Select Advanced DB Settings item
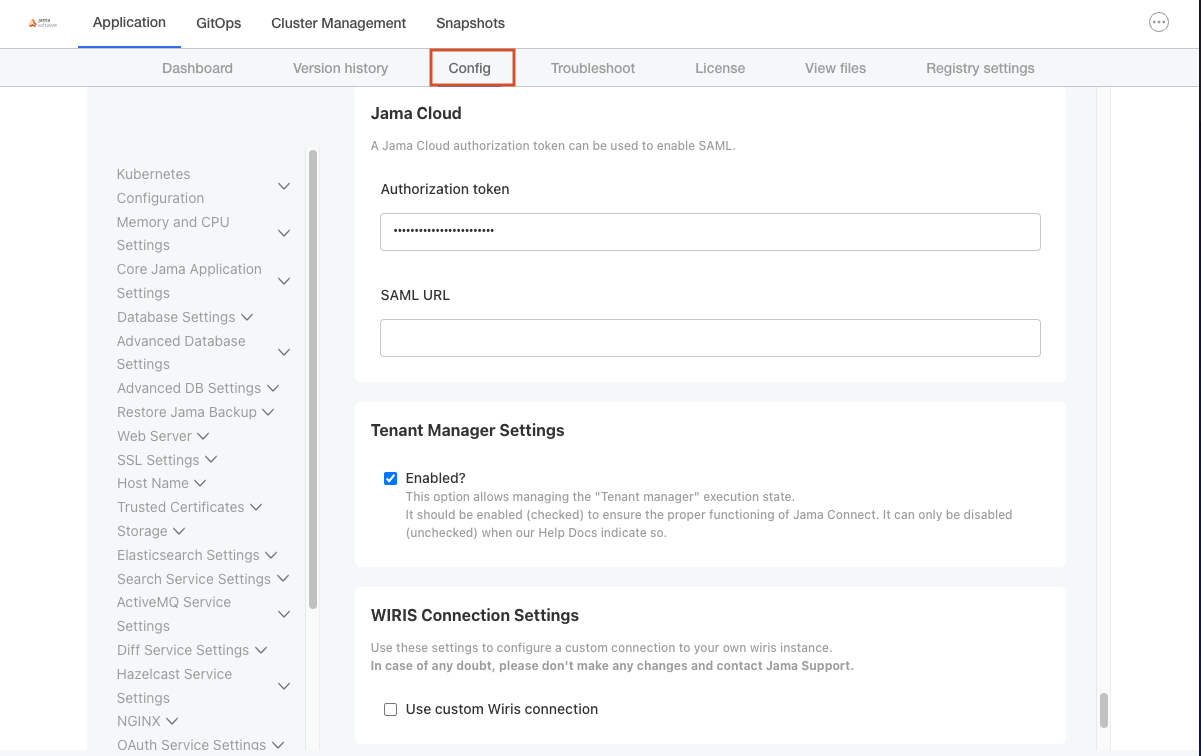The height and width of the screenshot is (756, 1201). pyautogui.click(x=189, y=388)
